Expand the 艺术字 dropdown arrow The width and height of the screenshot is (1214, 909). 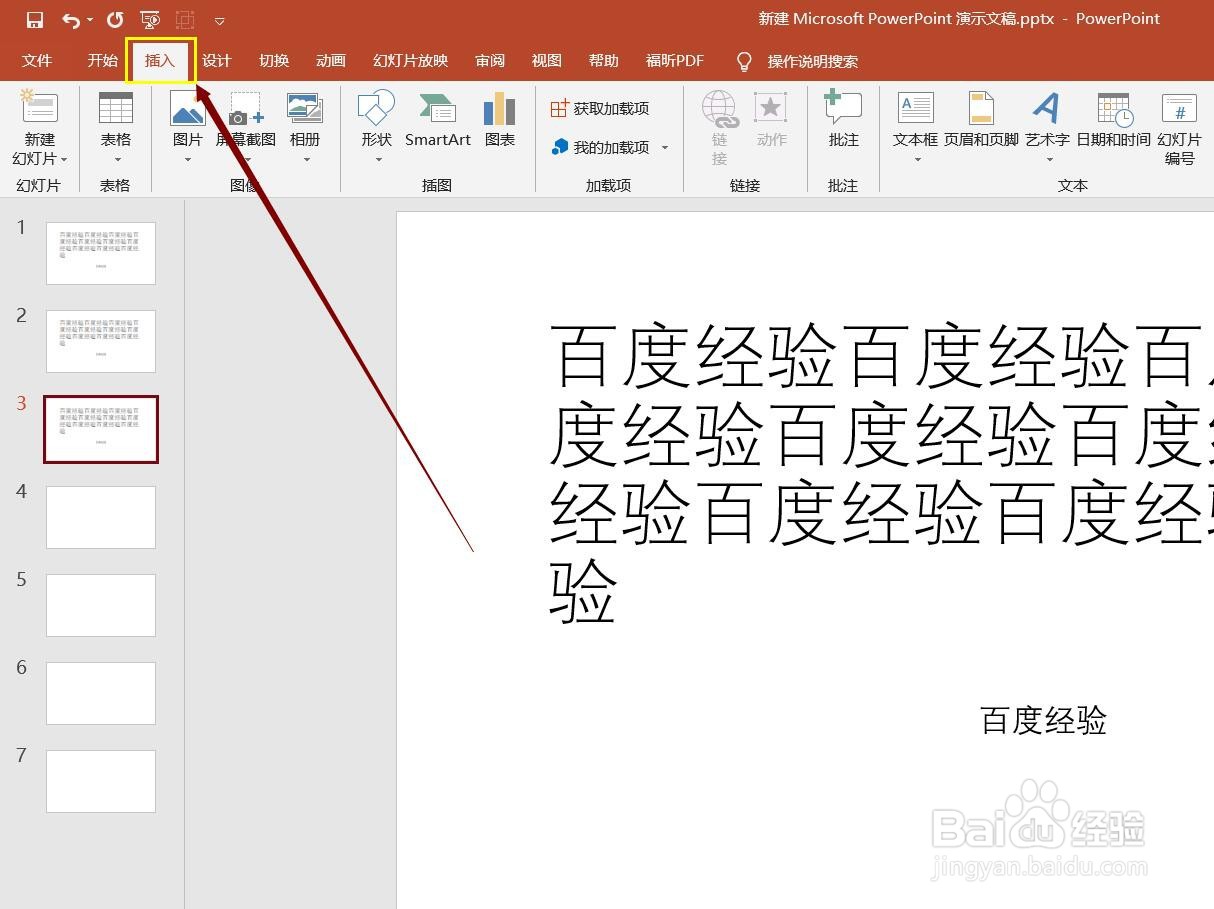tap(1048, 160)
